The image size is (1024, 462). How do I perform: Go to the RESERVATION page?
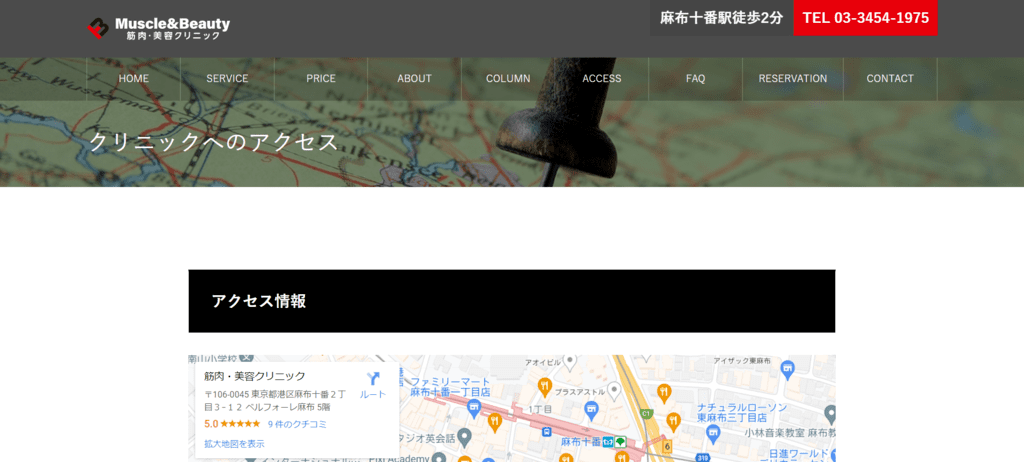point(792,79)
